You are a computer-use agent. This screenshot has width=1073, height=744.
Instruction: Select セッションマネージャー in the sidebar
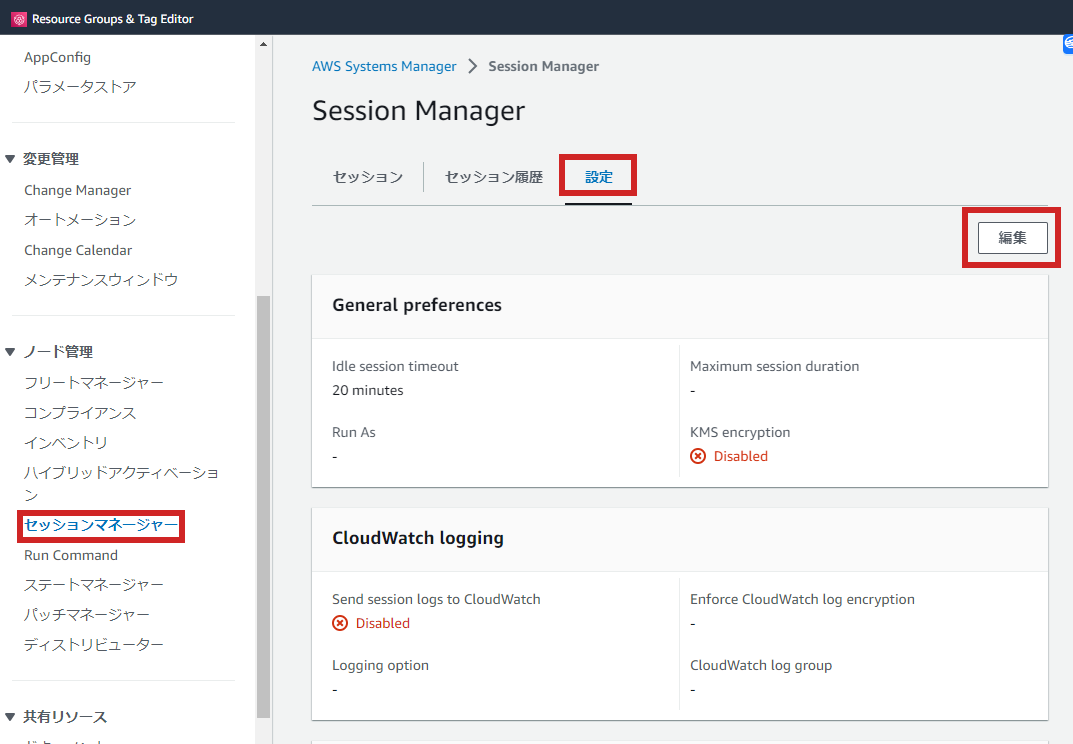point(101,525)
